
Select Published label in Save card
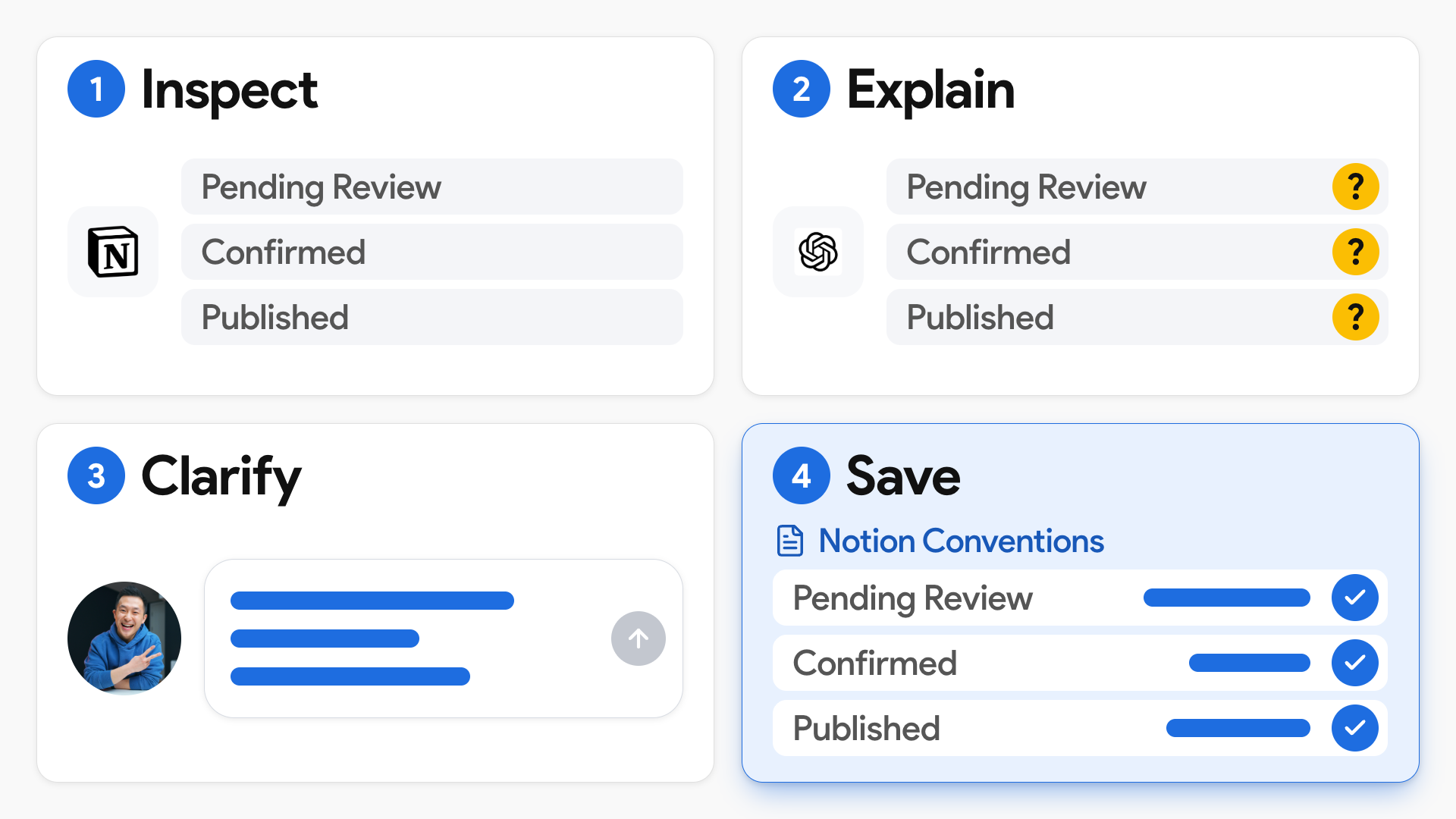866,729
